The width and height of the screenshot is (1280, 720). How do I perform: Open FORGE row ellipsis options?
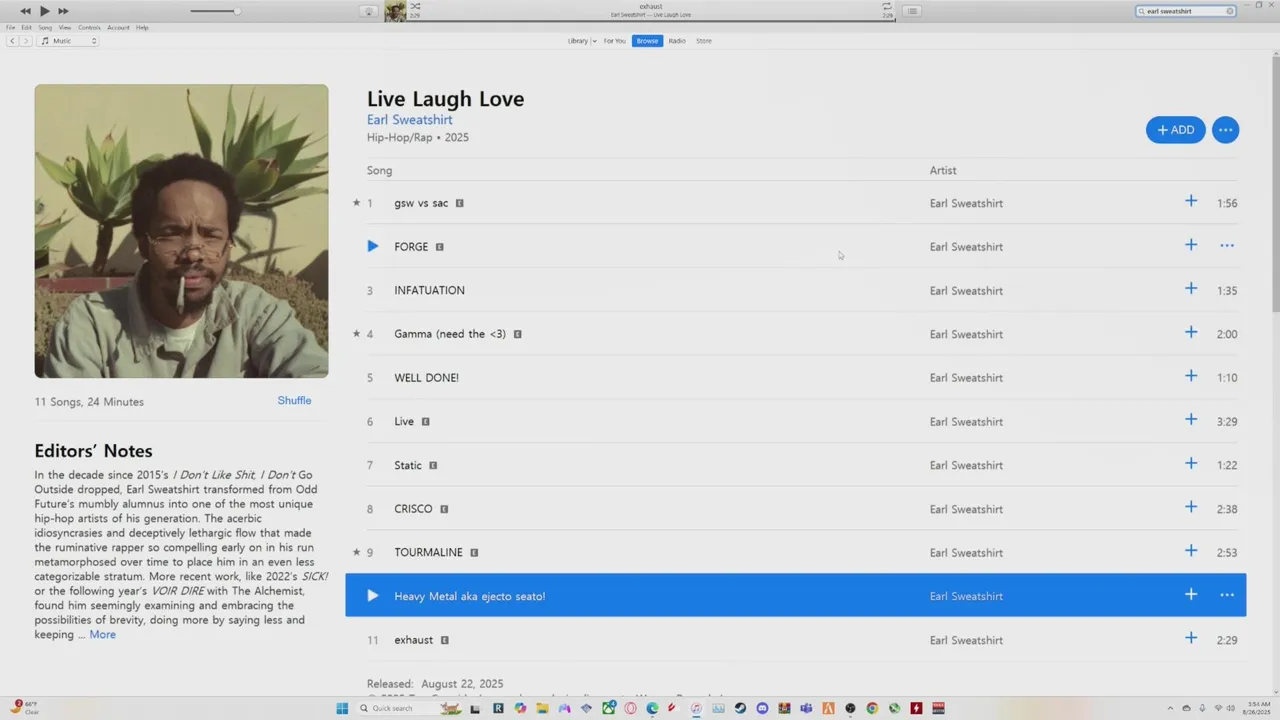click(x=1227, y=246)
